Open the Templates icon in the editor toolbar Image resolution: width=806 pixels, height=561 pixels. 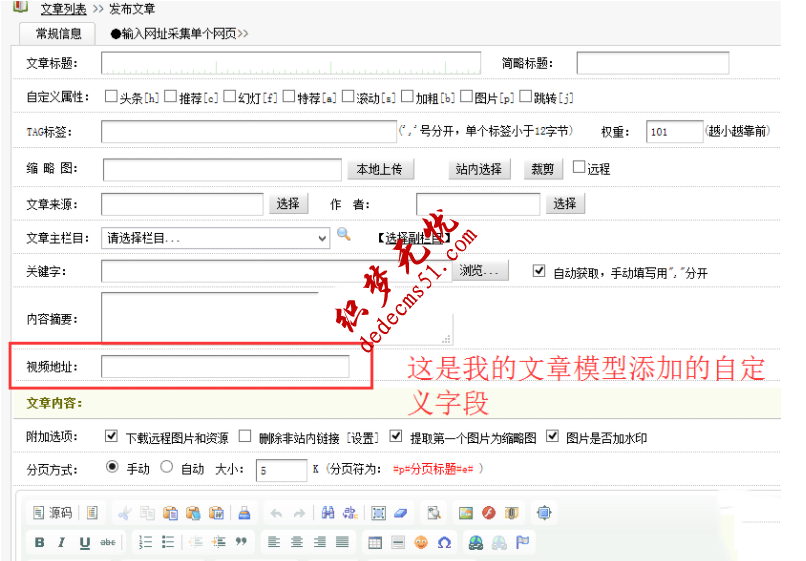click(92, 513)
